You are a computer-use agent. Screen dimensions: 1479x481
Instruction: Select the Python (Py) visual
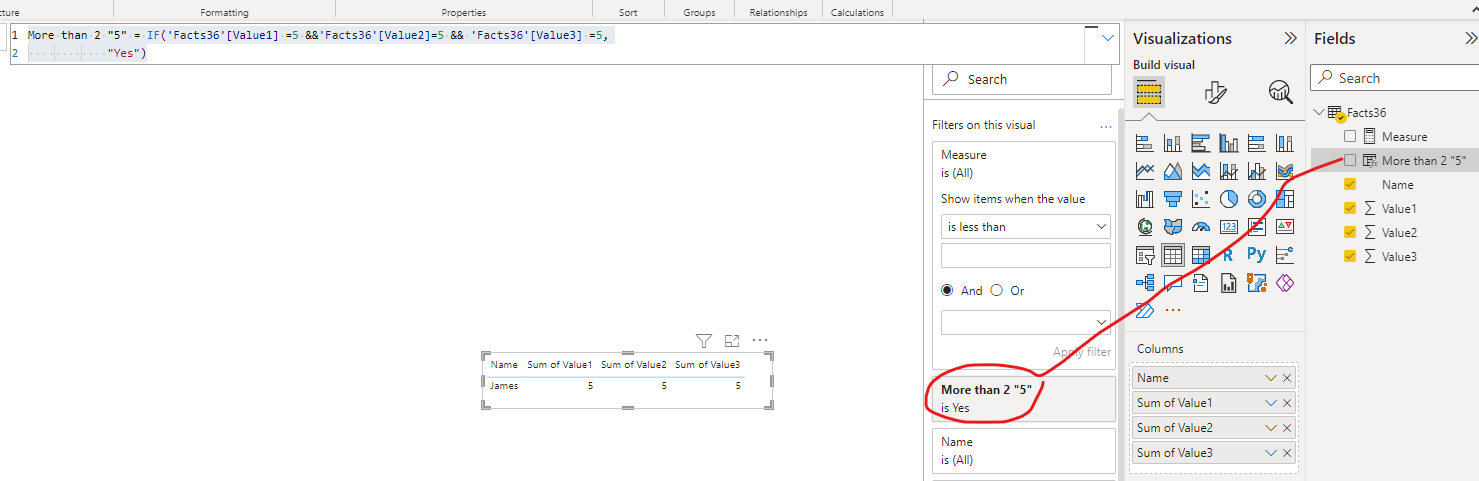coord(1257,255)
